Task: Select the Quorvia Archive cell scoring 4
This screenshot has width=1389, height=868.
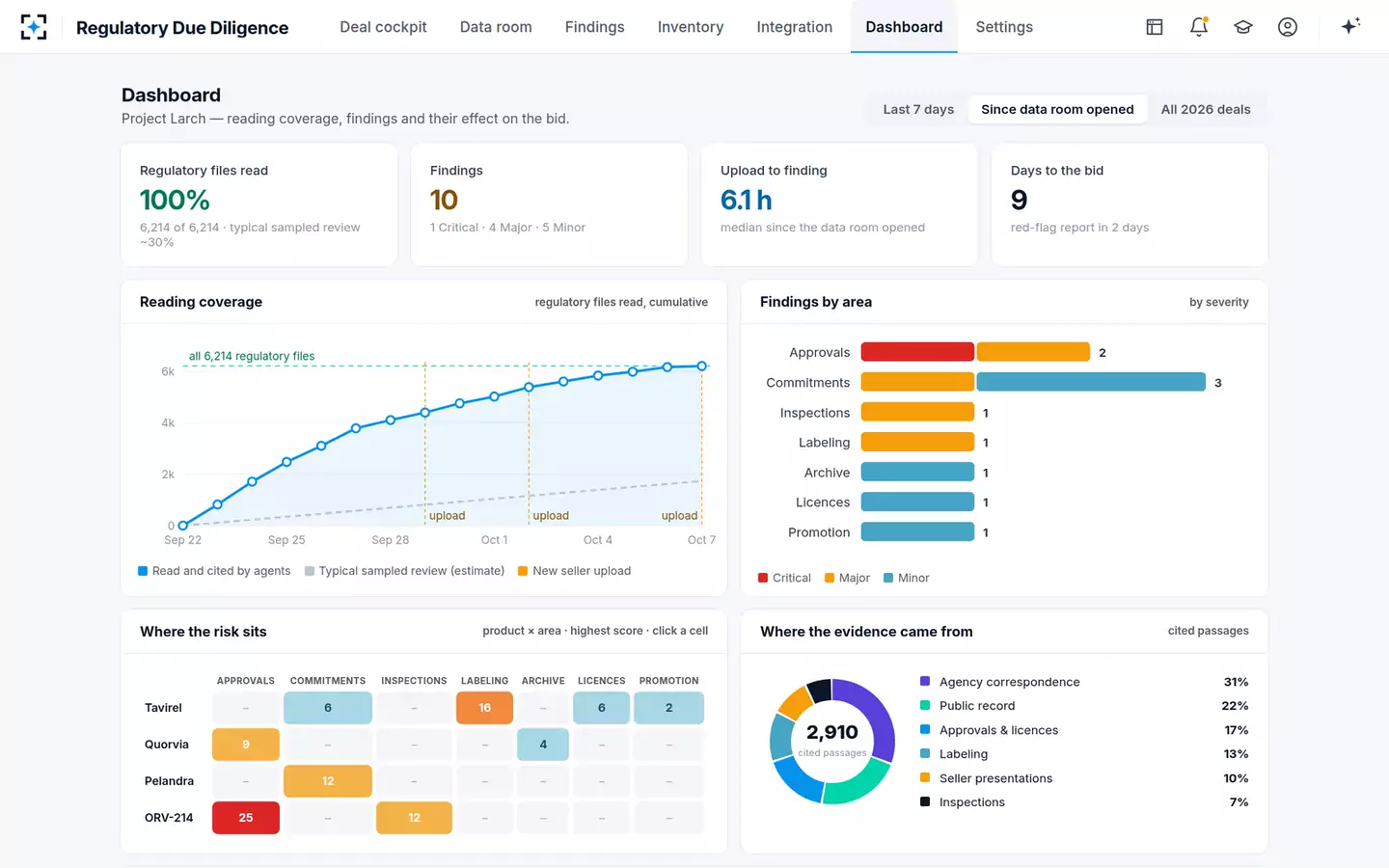Action: point(543,745)
